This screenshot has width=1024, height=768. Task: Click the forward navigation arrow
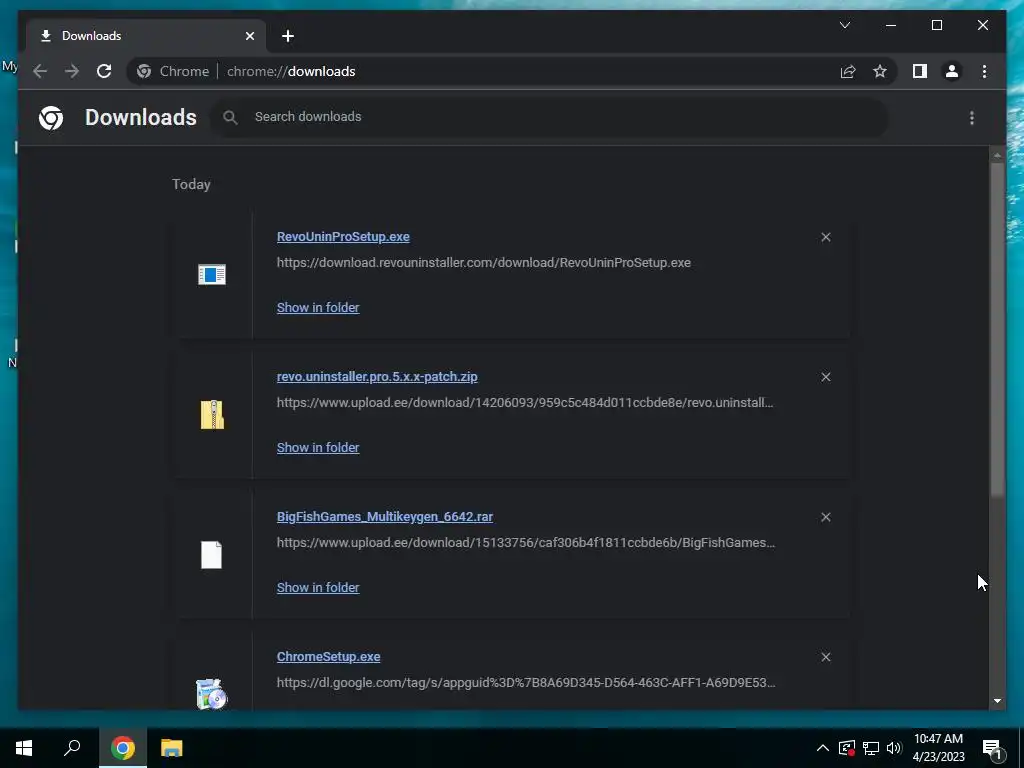pos(72,71)
